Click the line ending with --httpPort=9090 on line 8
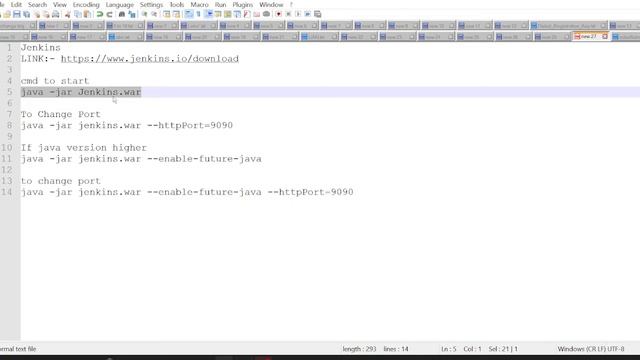This screenshot has width=640, height=360. coord(127,125)
